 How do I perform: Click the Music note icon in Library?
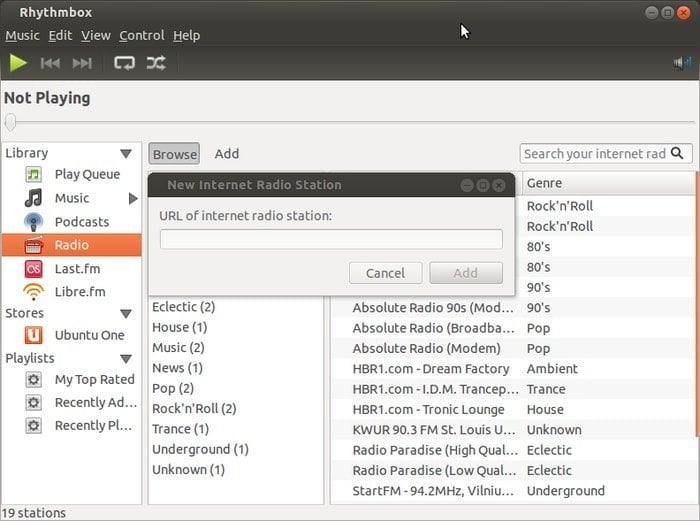tap(33, 198)
